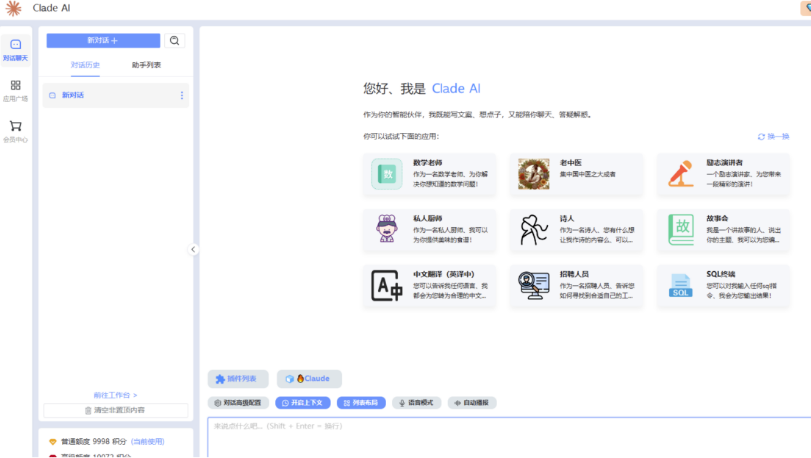Open the SQL终端 app file icon
This screenshot has width=811, height=458.
tap(681, 285)
